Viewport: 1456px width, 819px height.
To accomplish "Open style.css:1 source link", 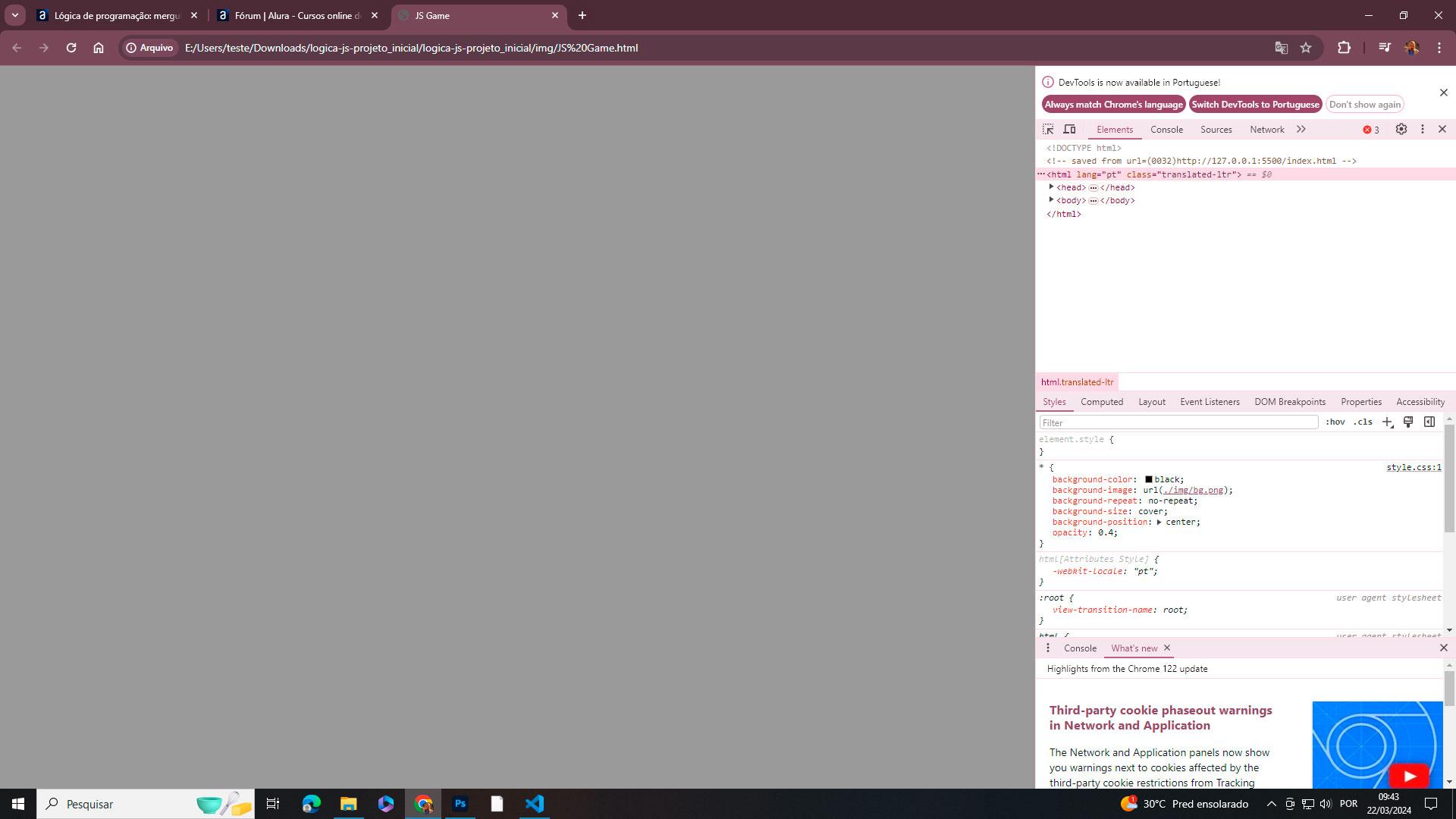I will point(1414,467).
